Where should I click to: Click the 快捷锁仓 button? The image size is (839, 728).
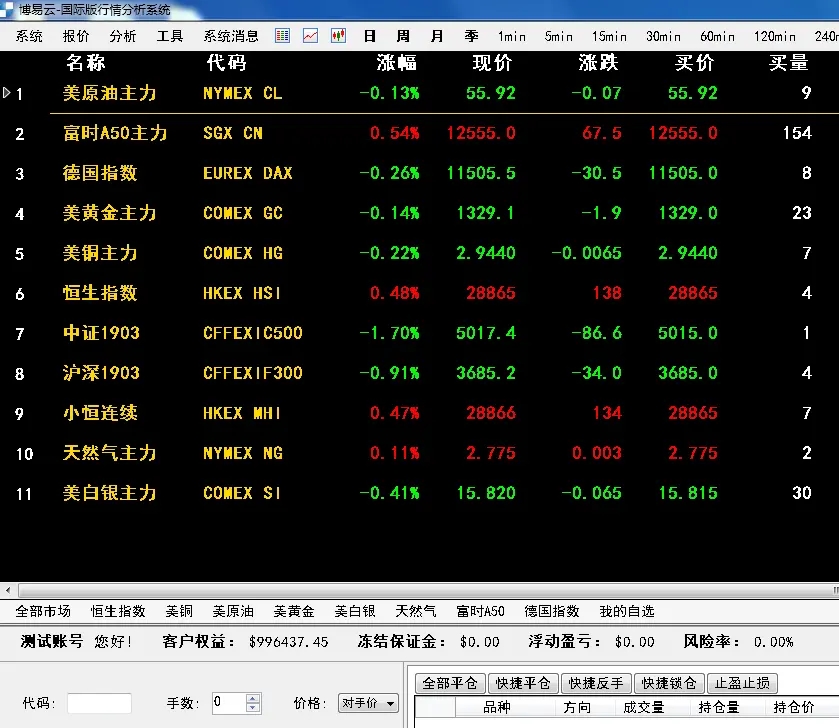(669, 683)
